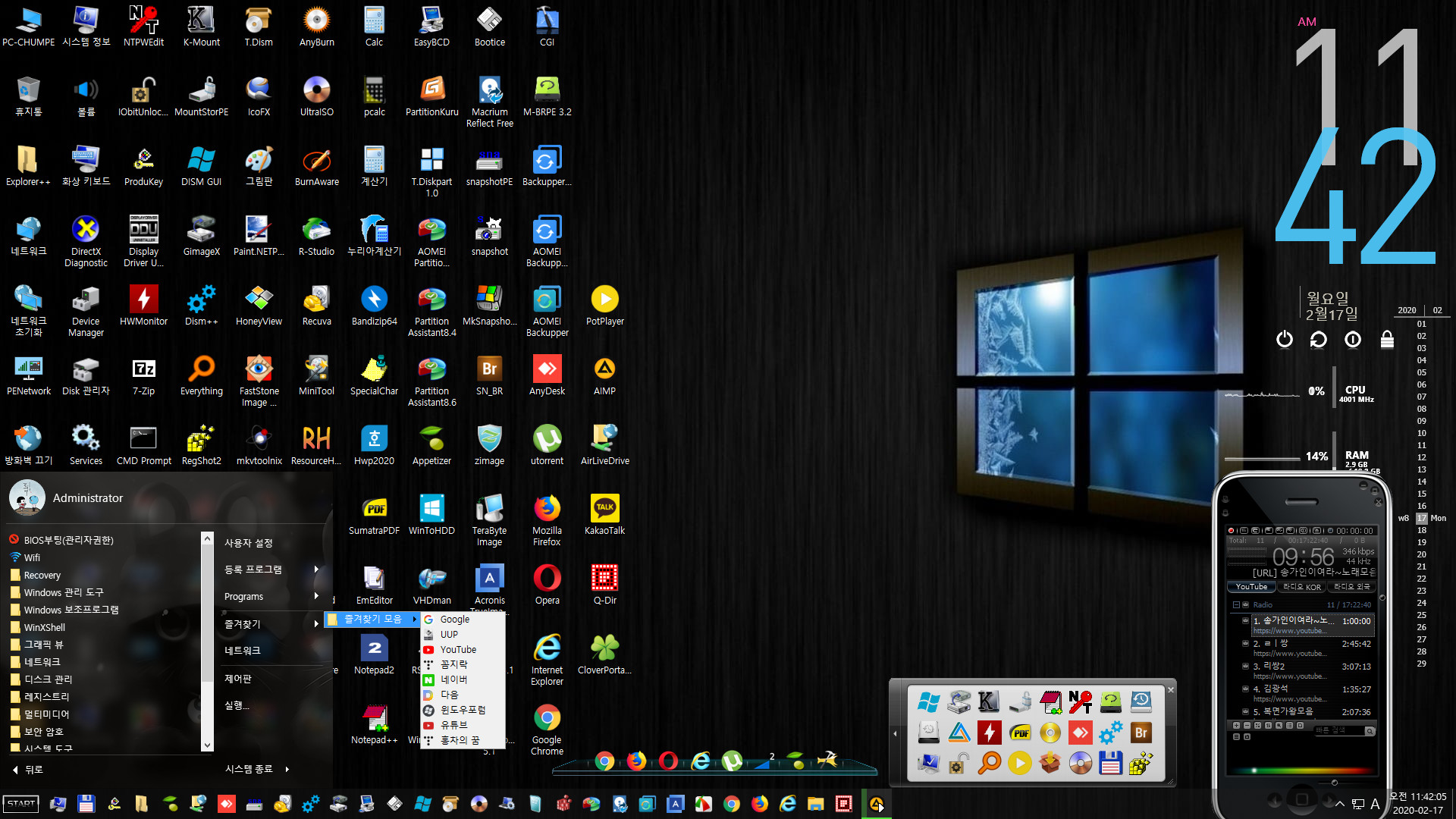Click Chrome icon in the bottom dock
Image resolution: width=1456 pixels, height=819 pixels.
[604, 761]
